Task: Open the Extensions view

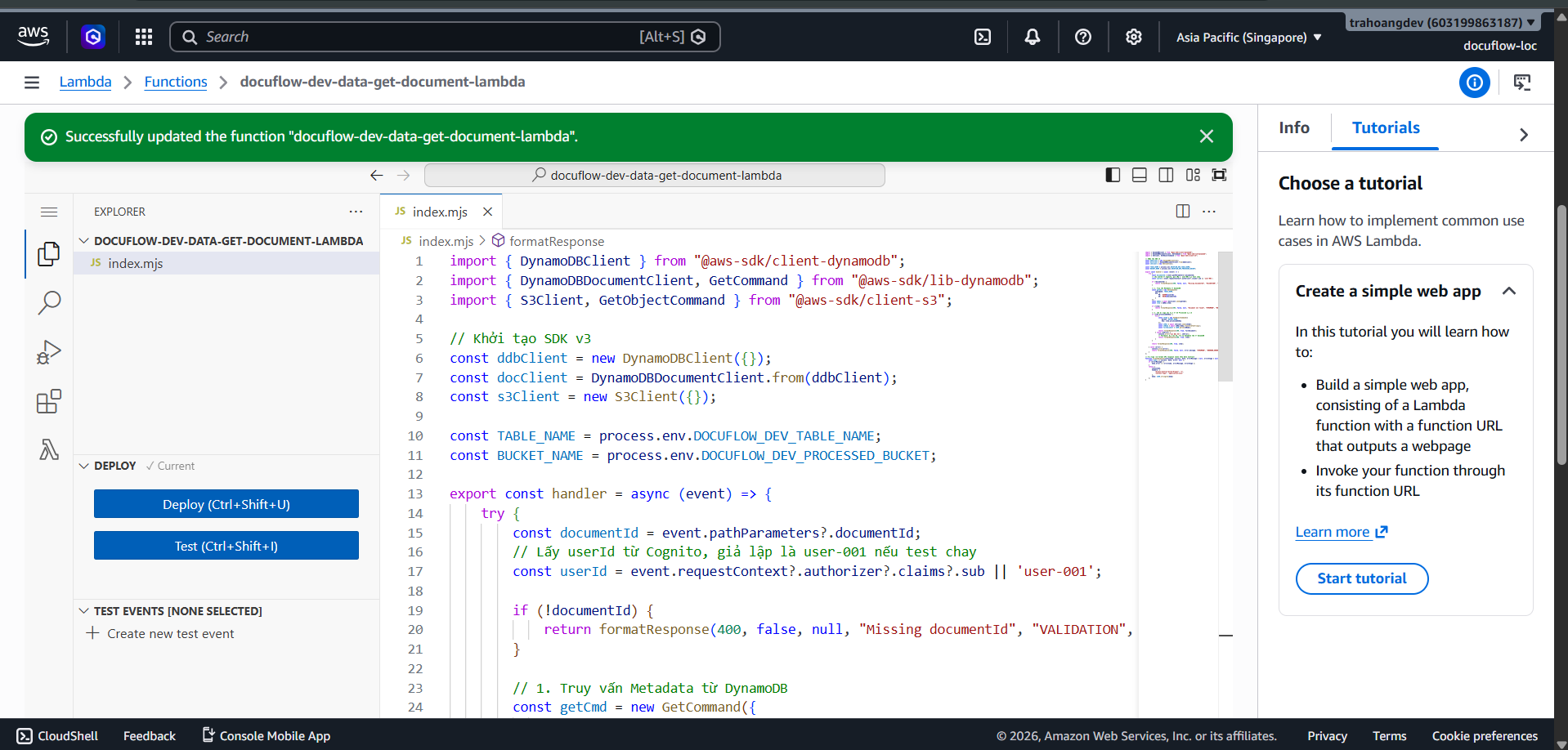Action: (x=49, y=401)
